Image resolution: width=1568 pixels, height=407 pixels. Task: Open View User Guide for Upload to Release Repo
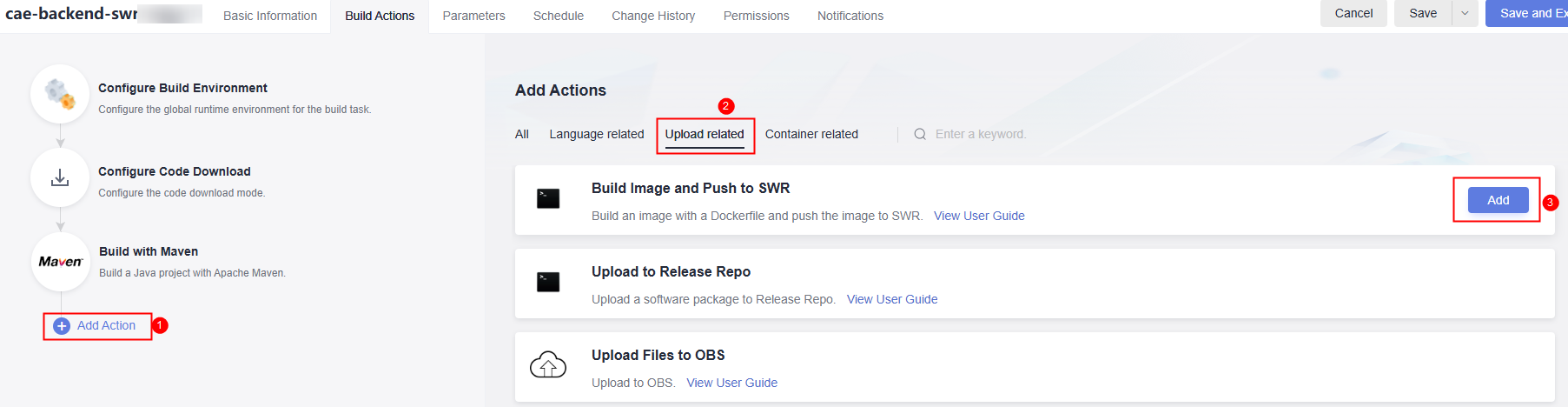(892, 299)
